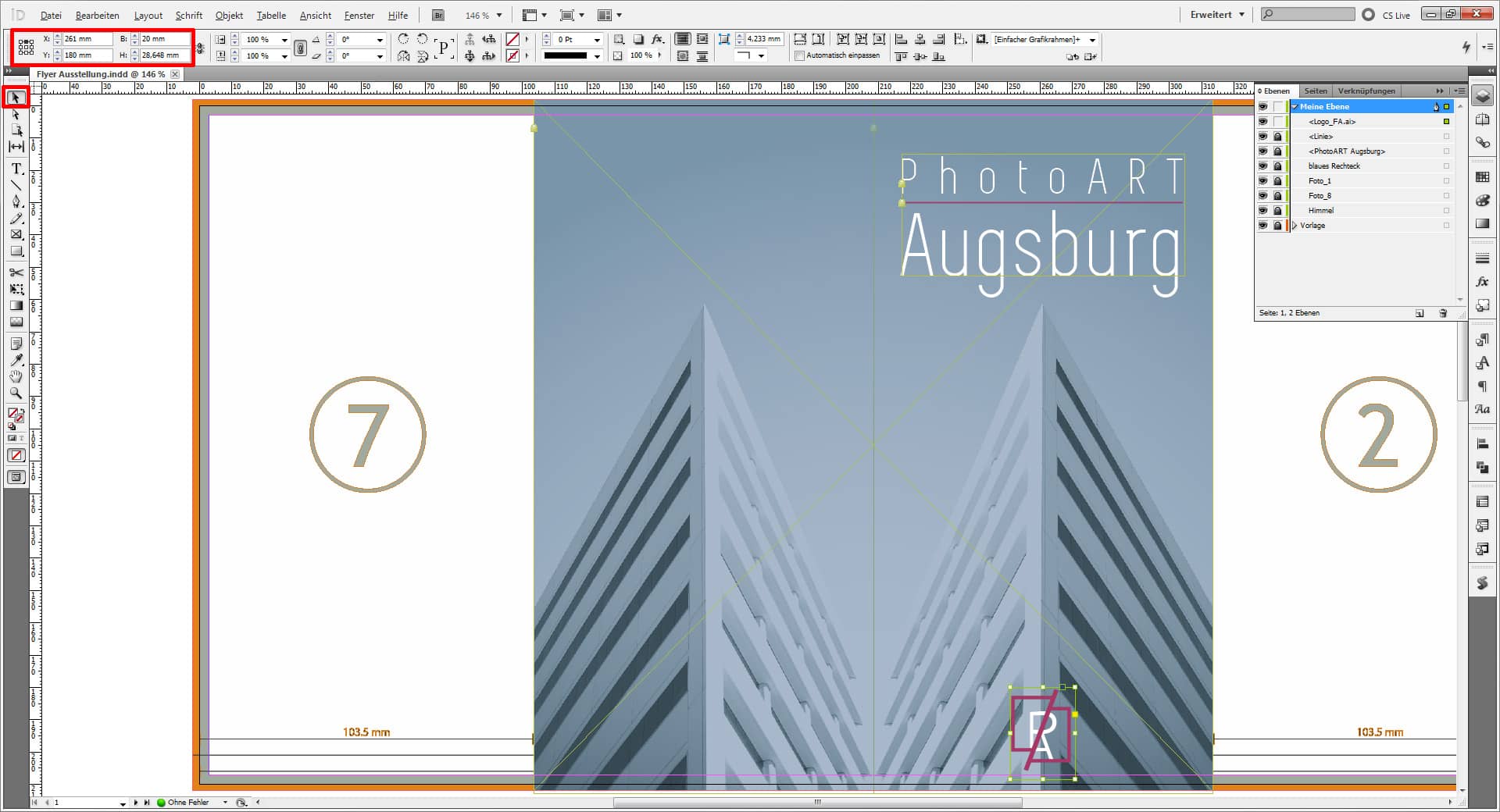Unlock the Foto_1 layer
Viewport: 1500px width, 812px height.
point(1277,181)
